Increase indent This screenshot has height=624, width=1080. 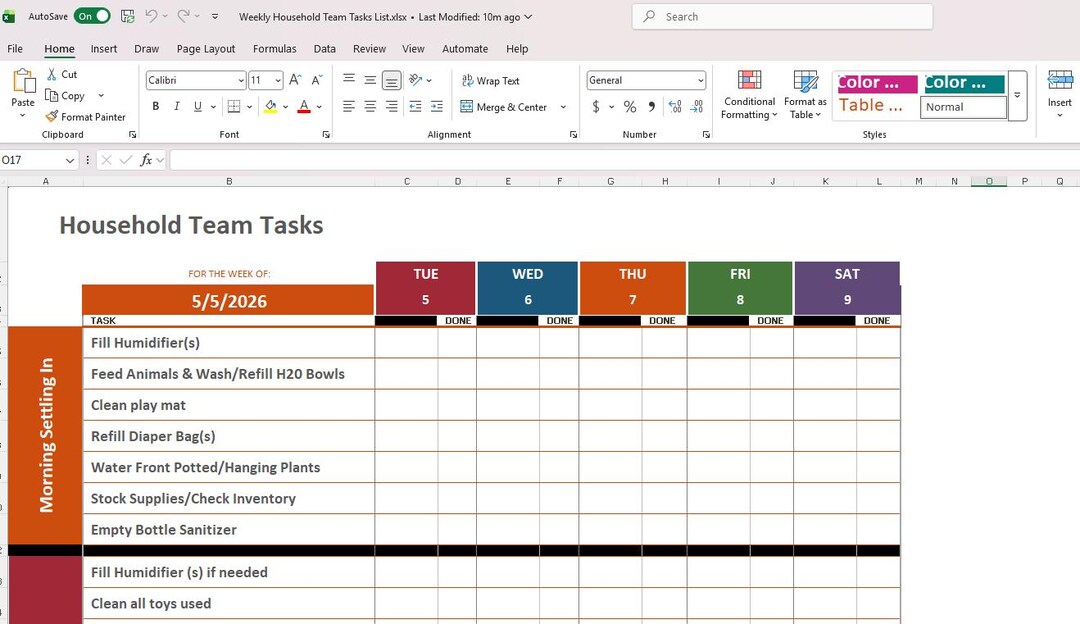click(x=437, y=106)
